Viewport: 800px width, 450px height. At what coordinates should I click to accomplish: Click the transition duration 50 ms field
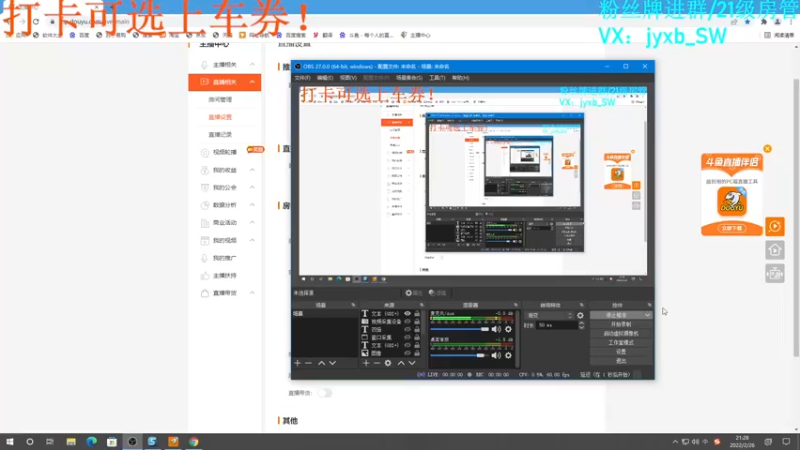point(556,326)
